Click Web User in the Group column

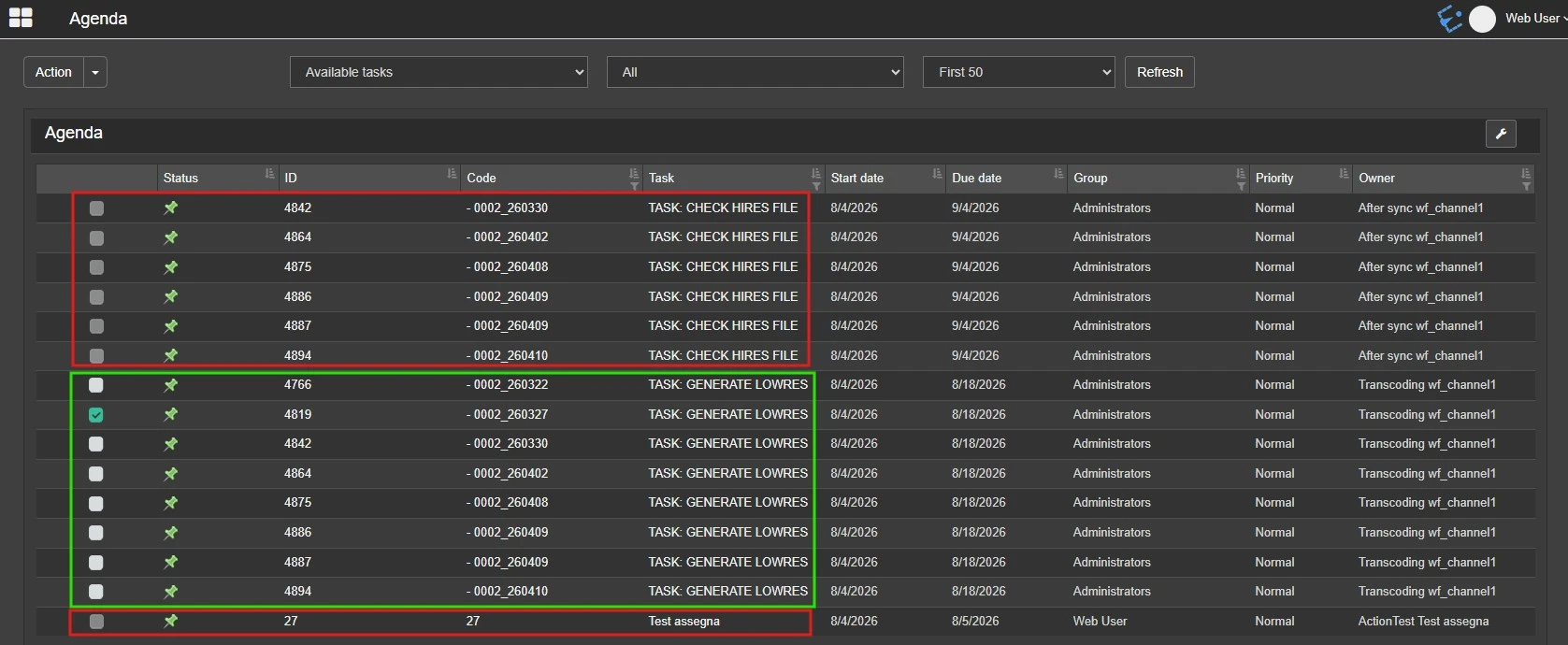[1100, 621]
